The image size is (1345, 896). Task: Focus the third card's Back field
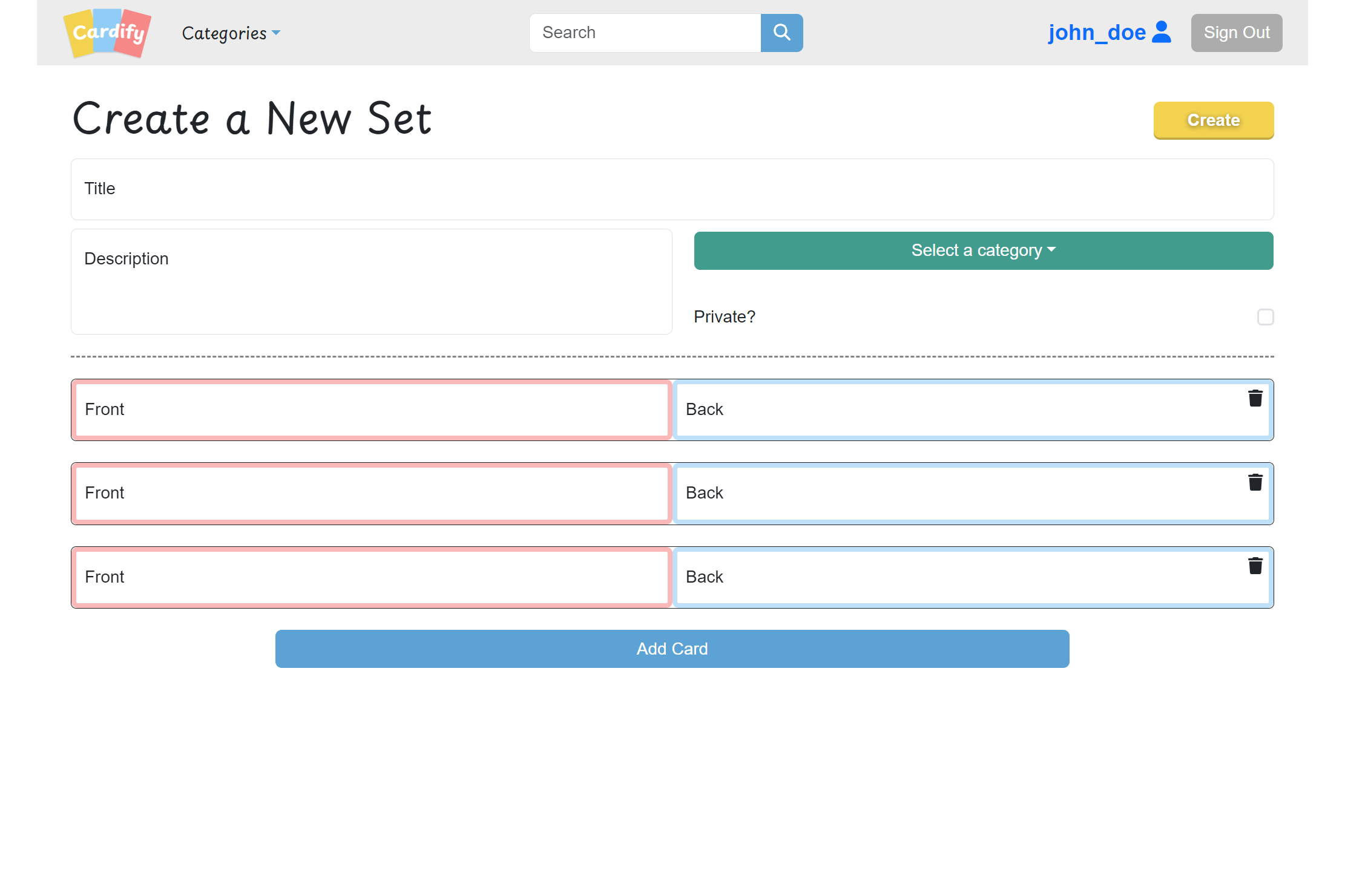pos(973,577)
